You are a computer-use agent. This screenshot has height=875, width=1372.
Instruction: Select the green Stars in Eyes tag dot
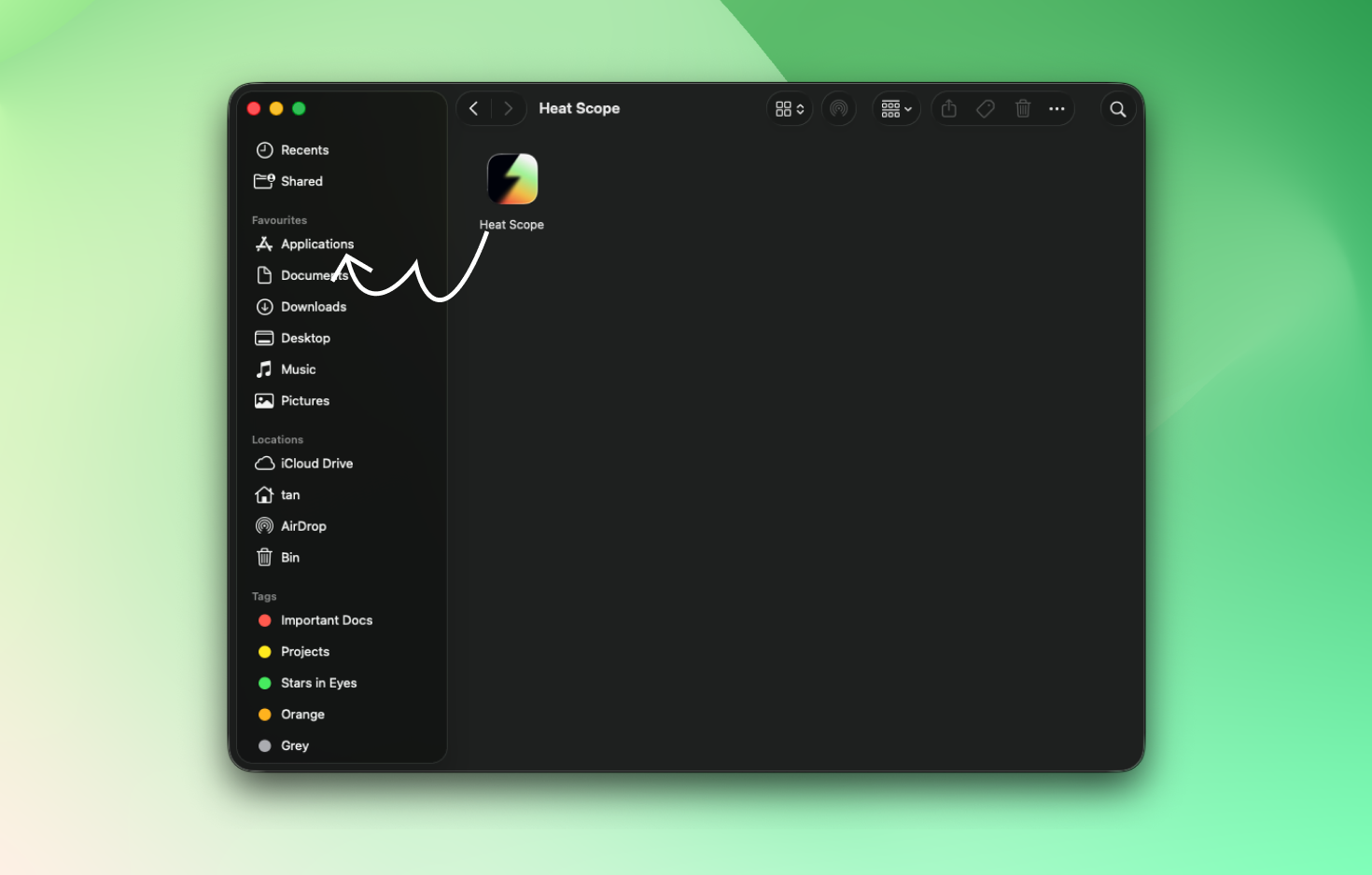pyautogui.click(x=265, y=683)
